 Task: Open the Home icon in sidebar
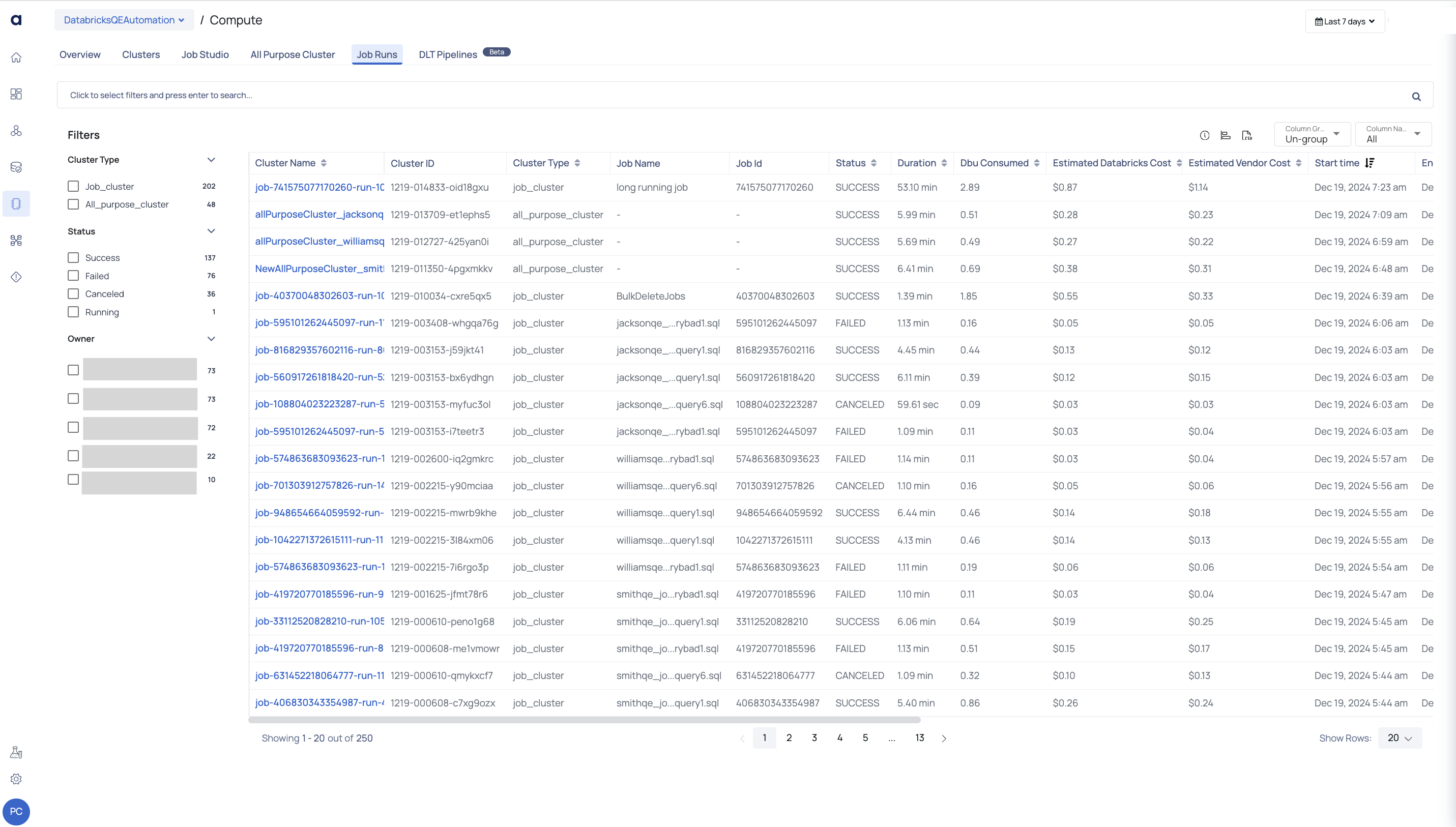16,57
